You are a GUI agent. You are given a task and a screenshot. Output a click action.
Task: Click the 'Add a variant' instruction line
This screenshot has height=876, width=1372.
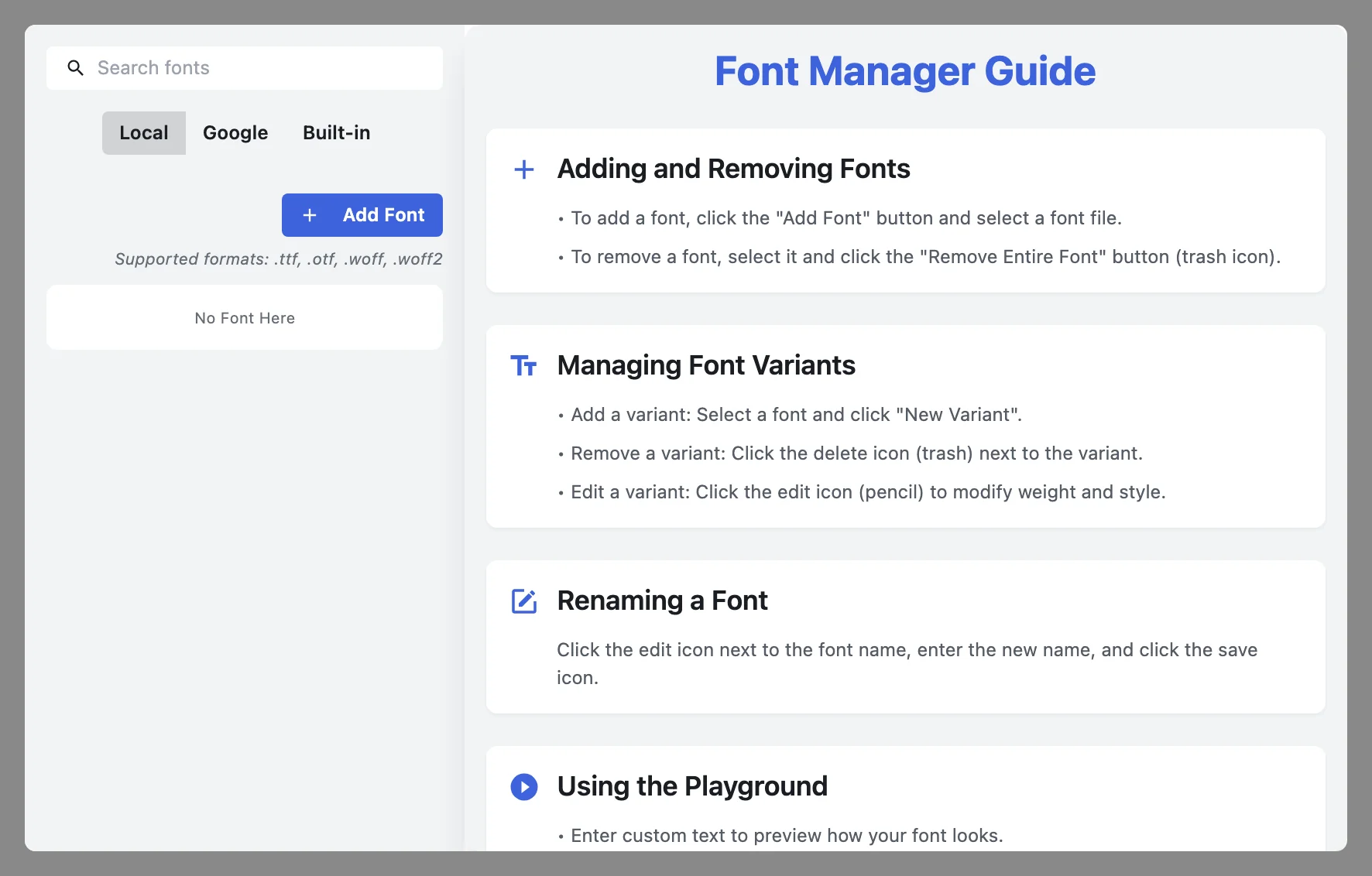(x=790, y=415)
